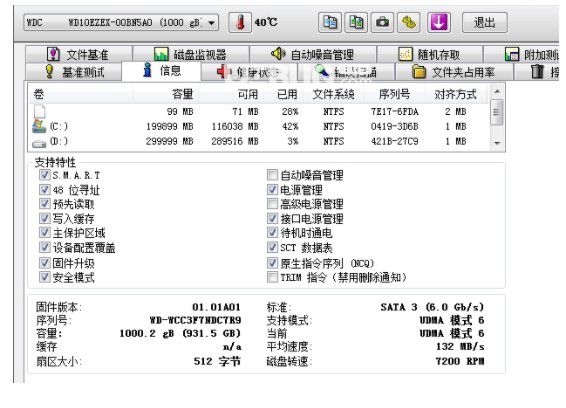Select the 信息 tab
566x408 pixels.
(161, 71)
